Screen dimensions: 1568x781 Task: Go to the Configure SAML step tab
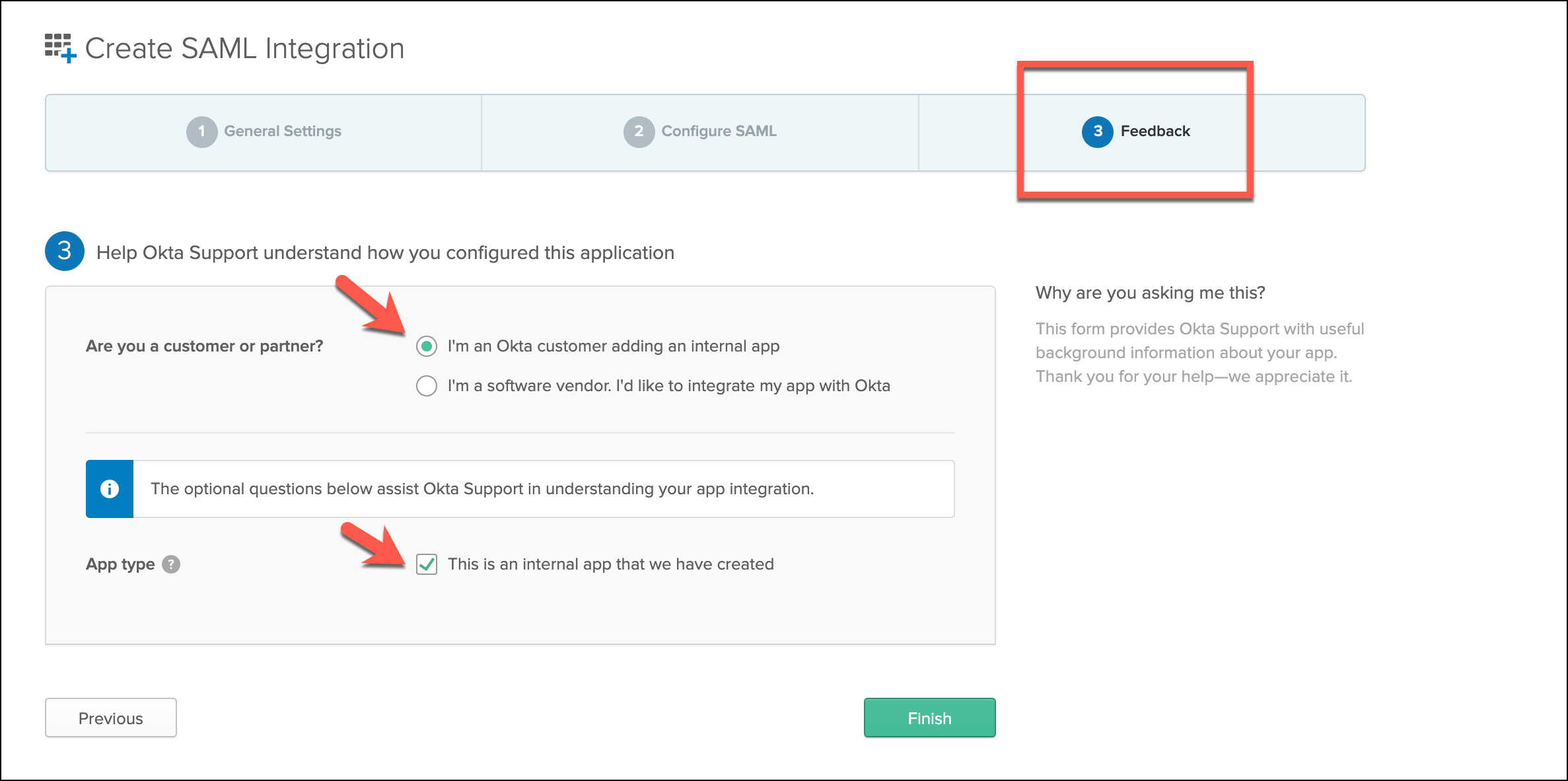click(719, 131)
